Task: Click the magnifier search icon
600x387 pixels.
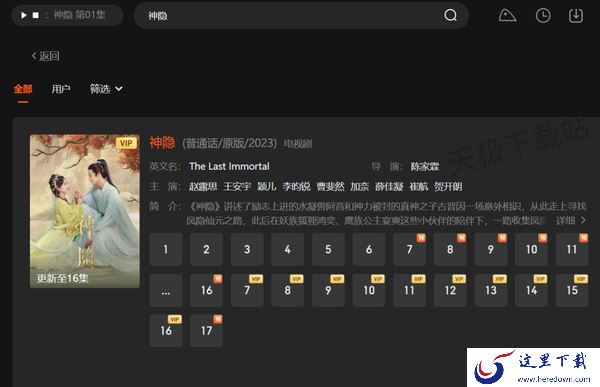Action: click(x=450, y=16)
